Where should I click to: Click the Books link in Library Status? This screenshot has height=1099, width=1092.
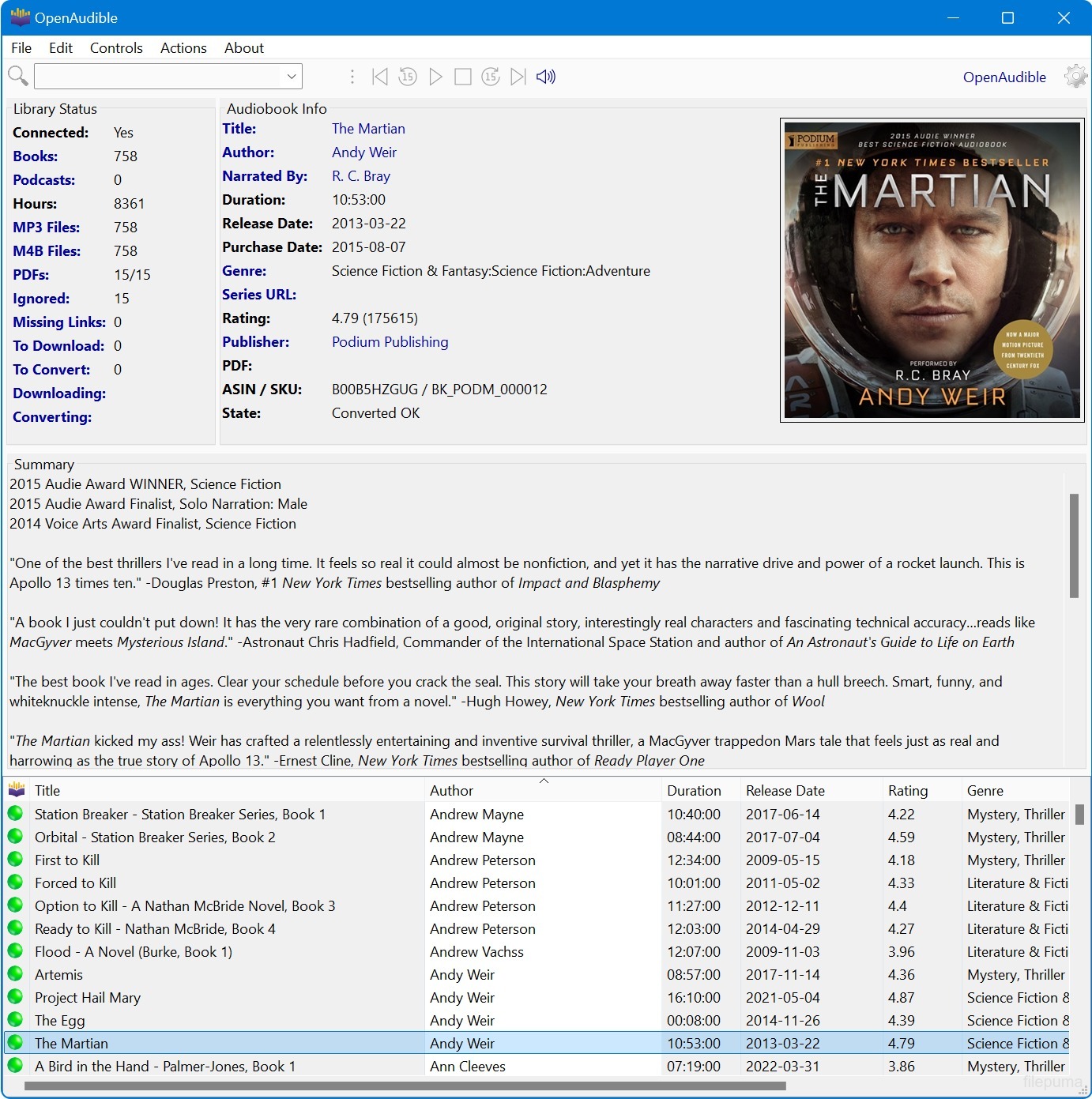point(36,156)
